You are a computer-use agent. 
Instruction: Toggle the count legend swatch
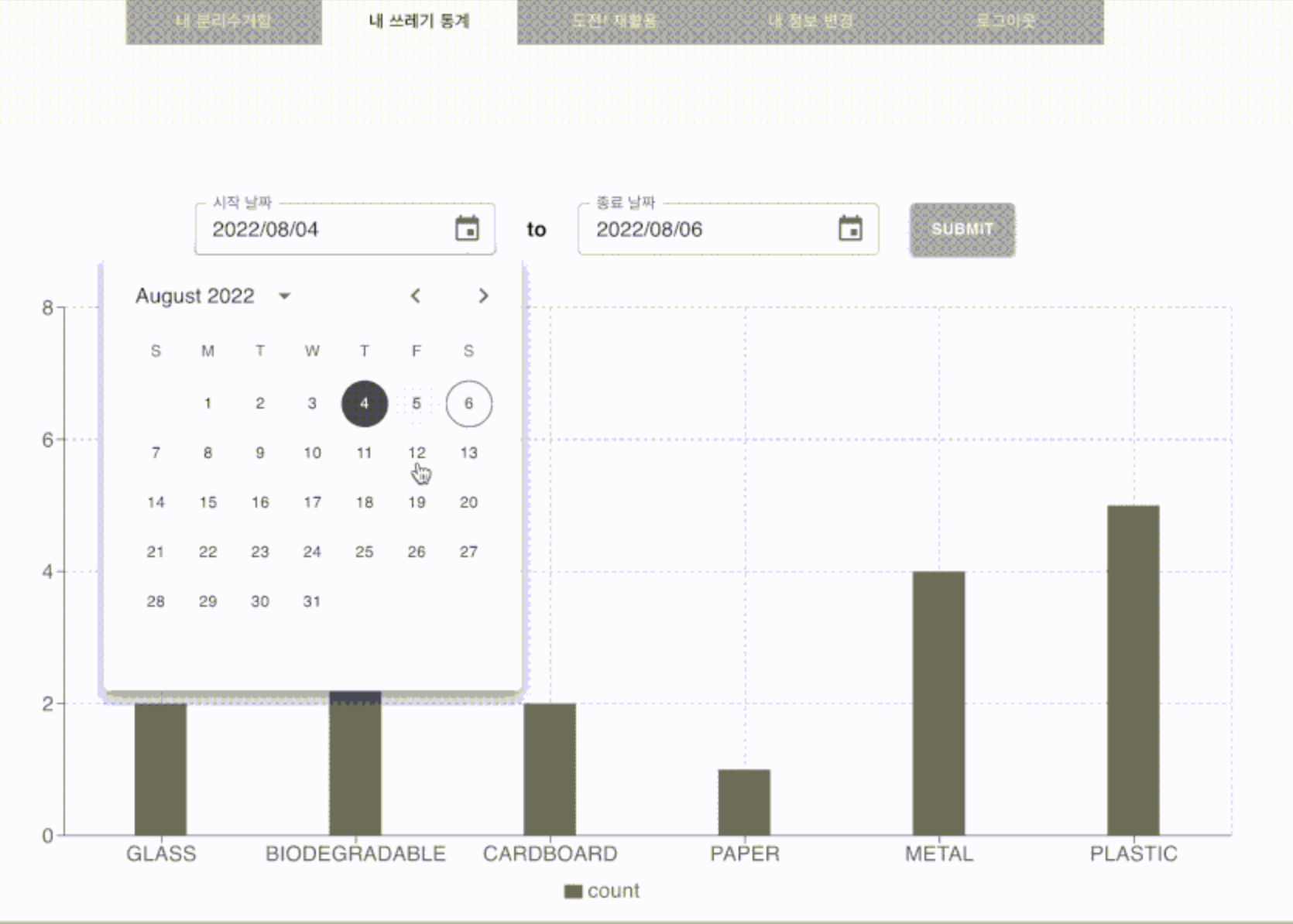tap(573, 891)
